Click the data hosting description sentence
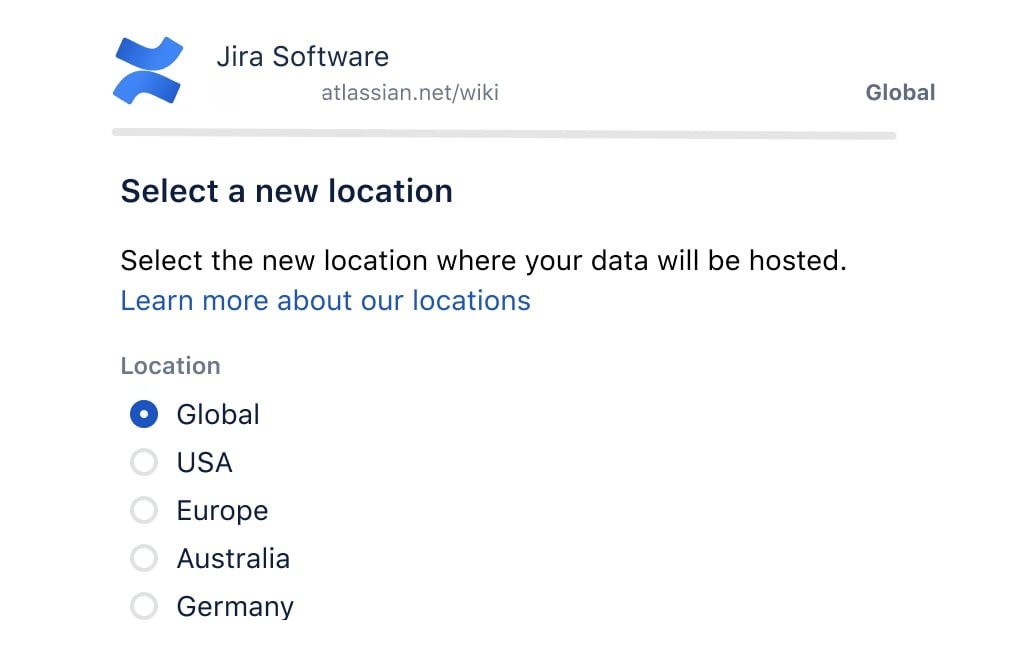This screenshot has height=647, width=1026. (x=483, y=261)
